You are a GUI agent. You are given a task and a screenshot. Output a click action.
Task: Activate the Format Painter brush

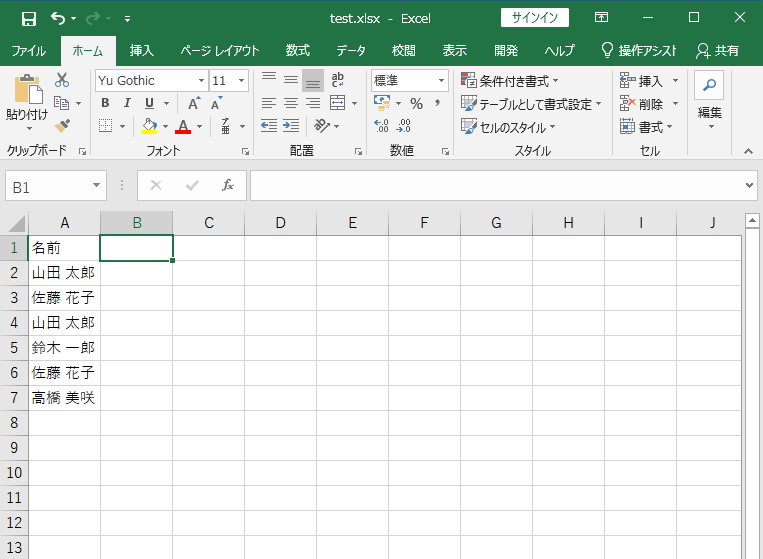pos(62,126)
